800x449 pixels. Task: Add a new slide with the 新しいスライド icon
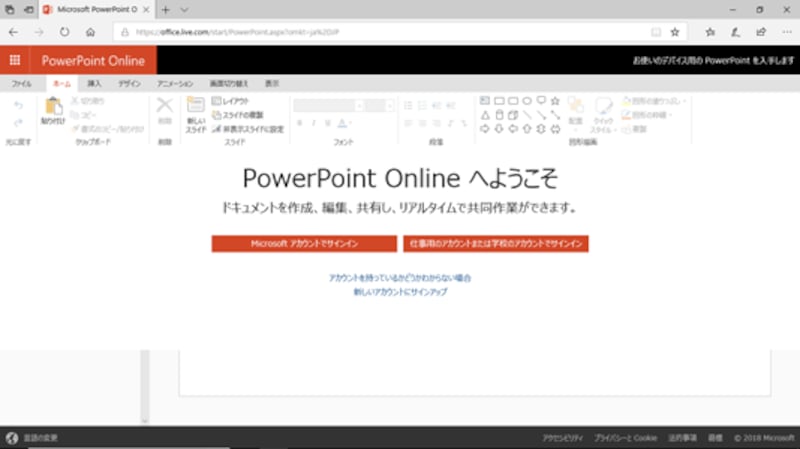click(195, 105)
